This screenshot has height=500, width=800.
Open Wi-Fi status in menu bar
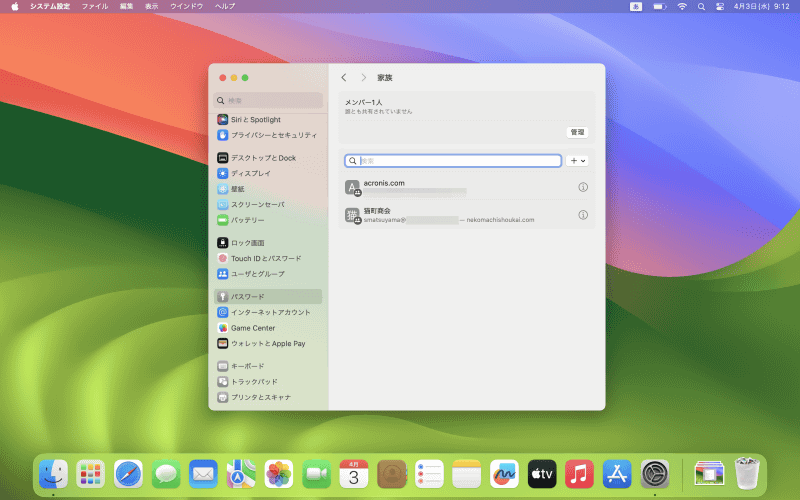point(682,6)
